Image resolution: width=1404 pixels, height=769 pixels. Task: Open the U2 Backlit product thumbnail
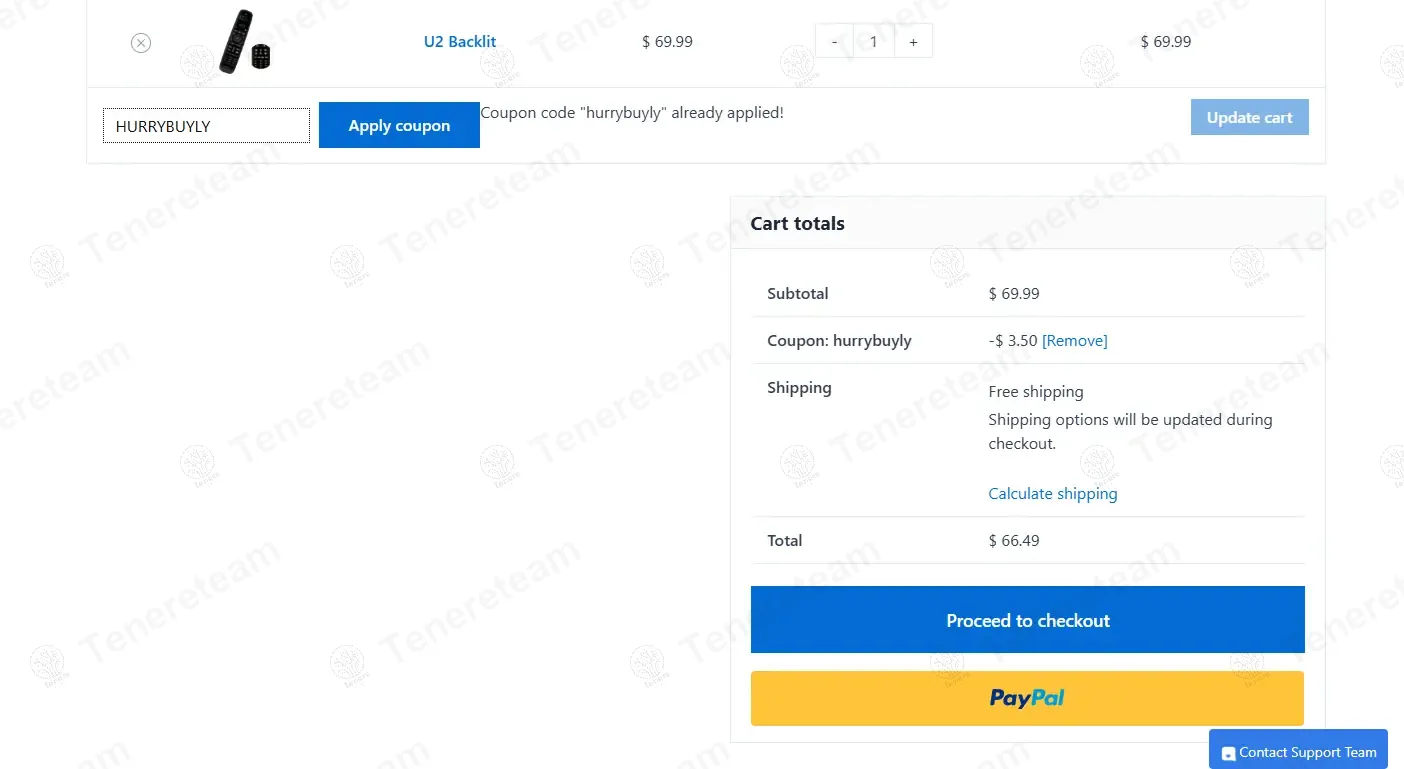245,42
